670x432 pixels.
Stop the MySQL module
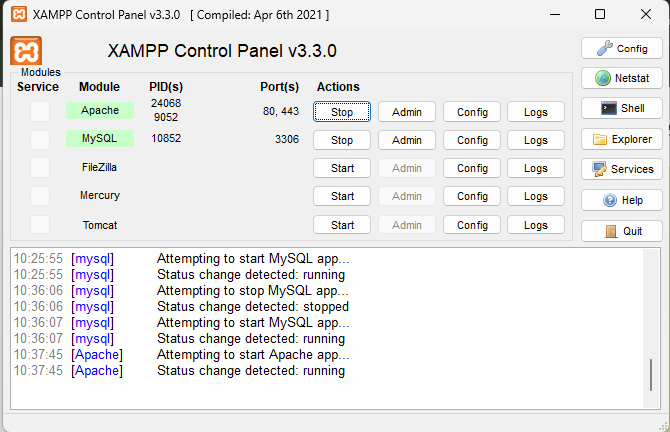click(x=342, y=140)
